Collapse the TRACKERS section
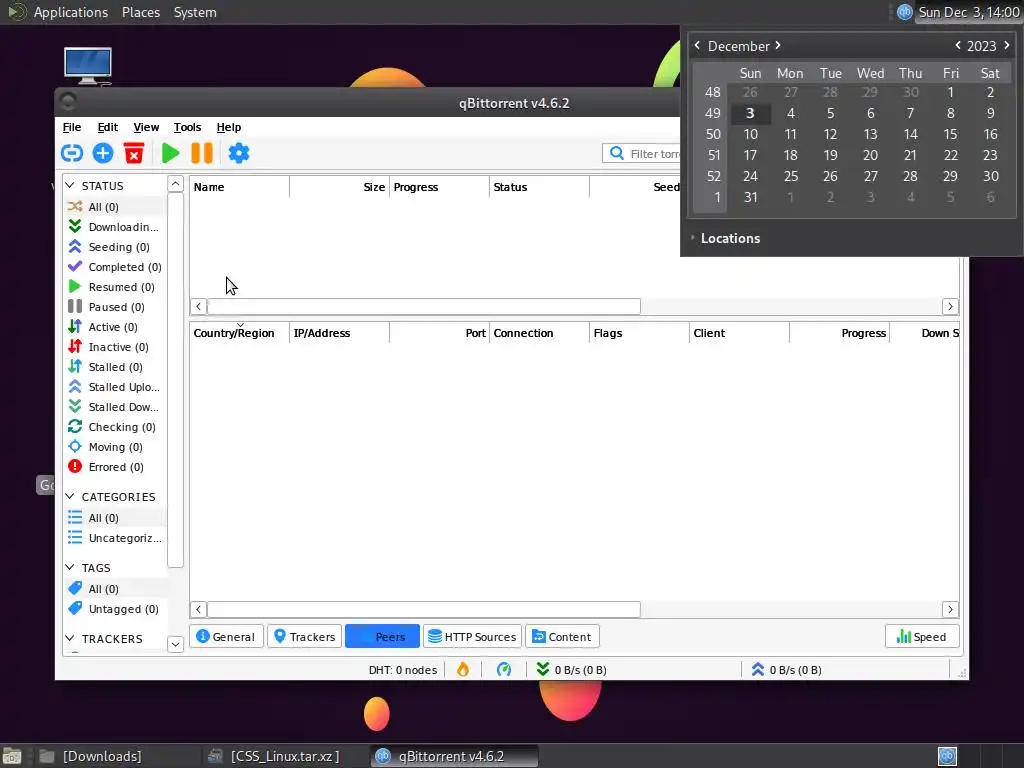Viewport: 1024px width, 768px height. pyautogui.click(x=70, y=638)
